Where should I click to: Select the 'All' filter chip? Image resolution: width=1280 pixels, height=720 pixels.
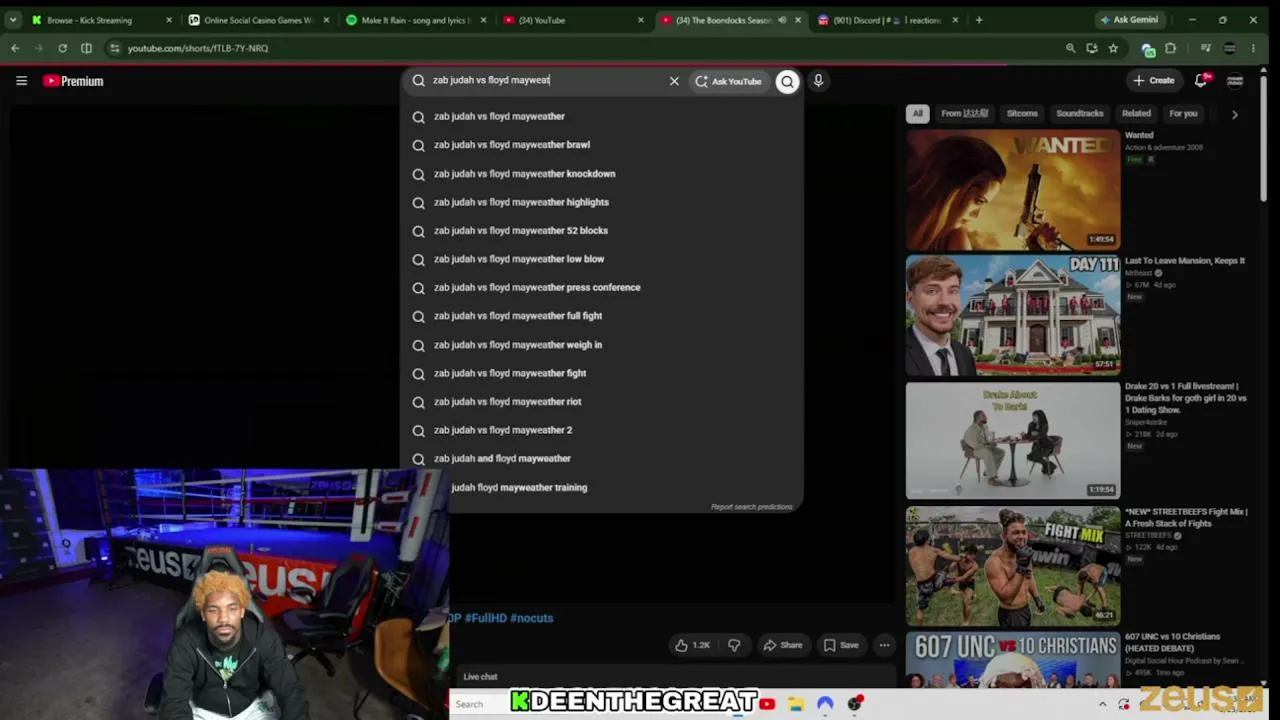917,113
